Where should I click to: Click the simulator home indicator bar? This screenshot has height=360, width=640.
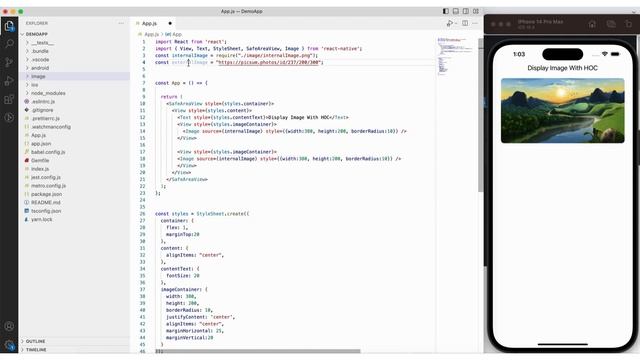(x=562, y=344)
